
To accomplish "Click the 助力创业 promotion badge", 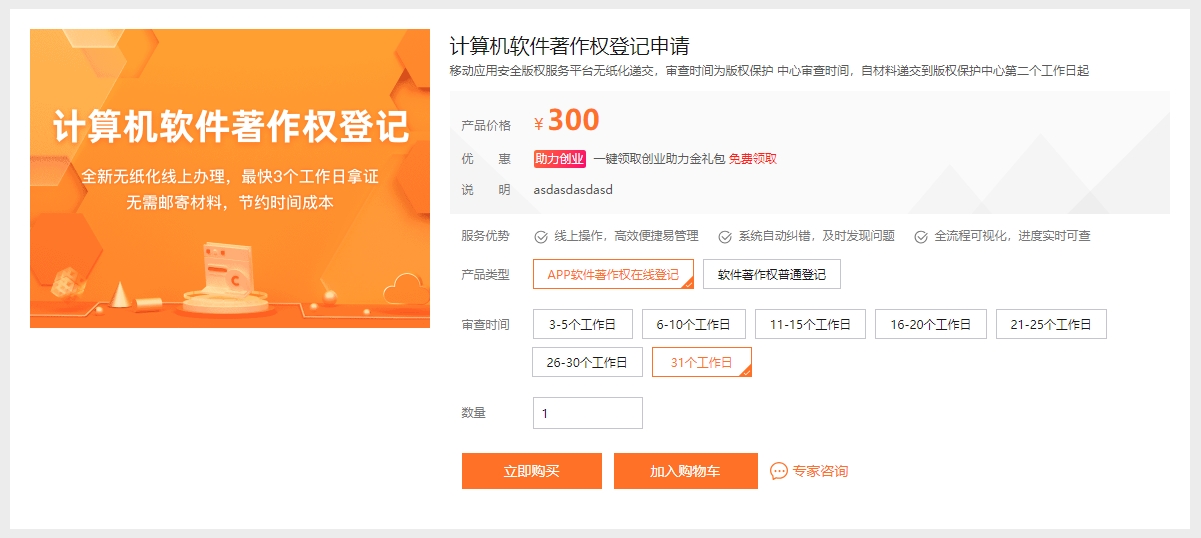I will (x=560, y=159).
